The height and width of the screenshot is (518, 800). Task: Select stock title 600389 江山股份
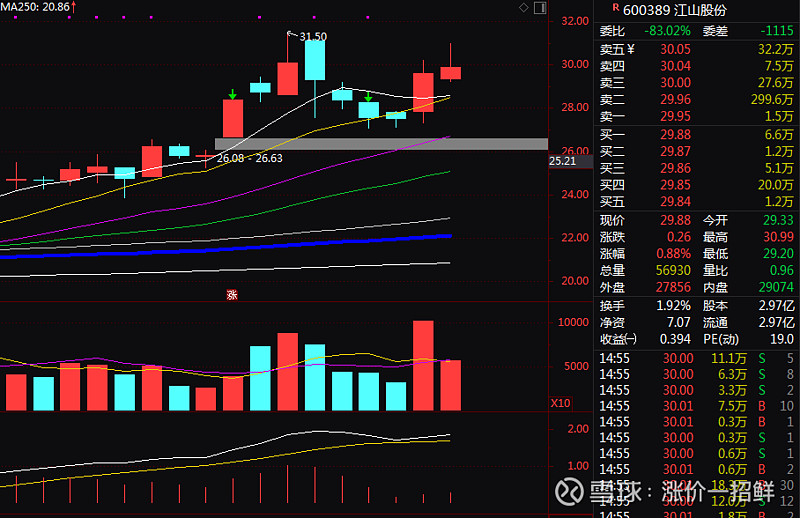click(x=674, y=10)
